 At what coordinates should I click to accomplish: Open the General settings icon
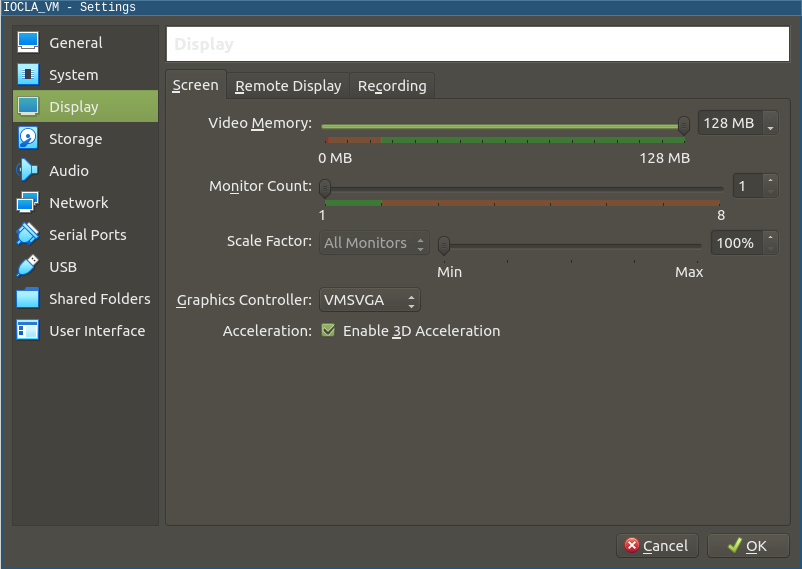coord(28,43)
